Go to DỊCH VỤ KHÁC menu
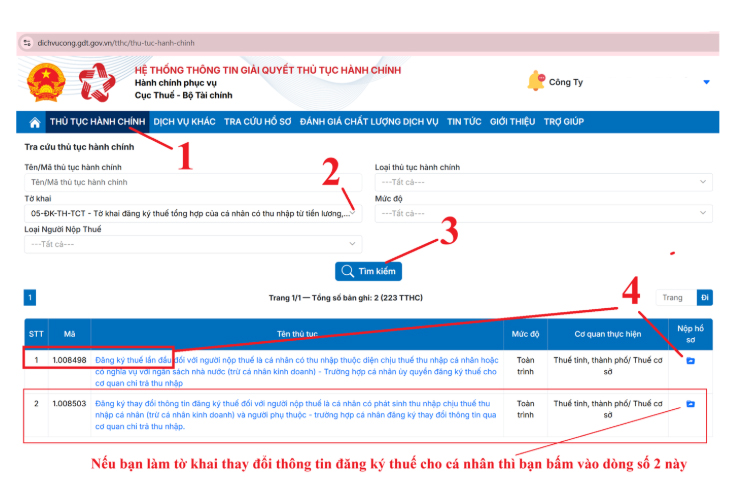The image size is (750, 500). pos(184,122)
